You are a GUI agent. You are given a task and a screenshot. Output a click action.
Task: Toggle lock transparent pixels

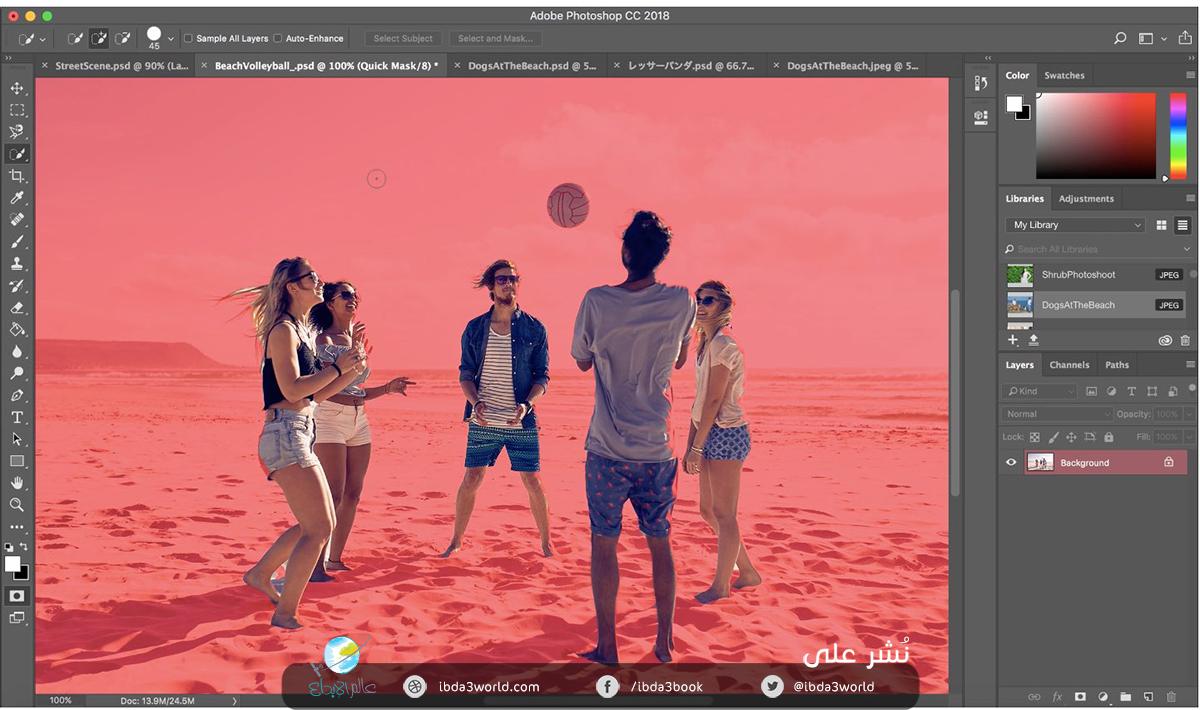[1035, 437]
